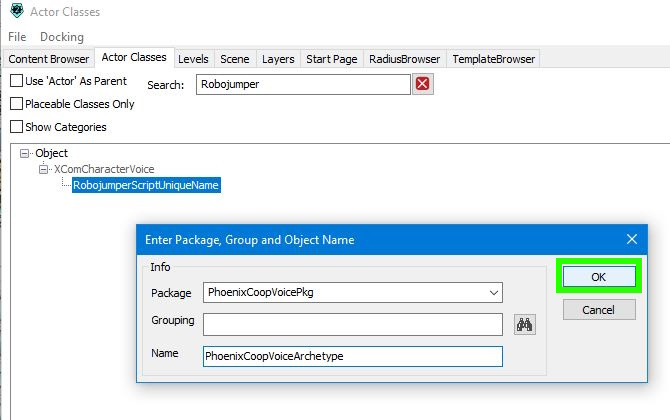Collapse the XComCharacterVoice tree node
670x420 pixels.
point(44,169)
